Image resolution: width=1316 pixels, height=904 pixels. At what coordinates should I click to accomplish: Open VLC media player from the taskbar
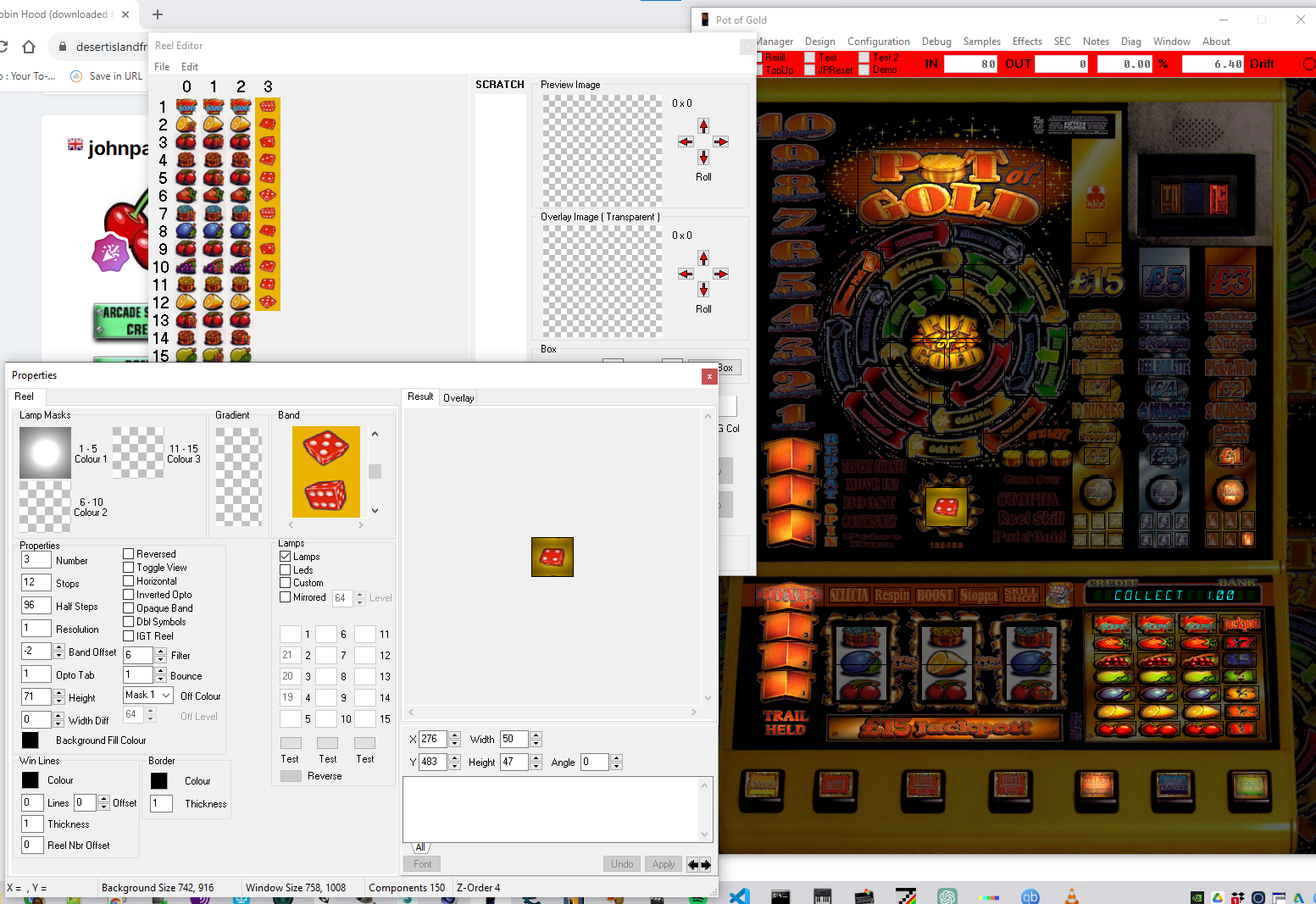(1072, 896)
